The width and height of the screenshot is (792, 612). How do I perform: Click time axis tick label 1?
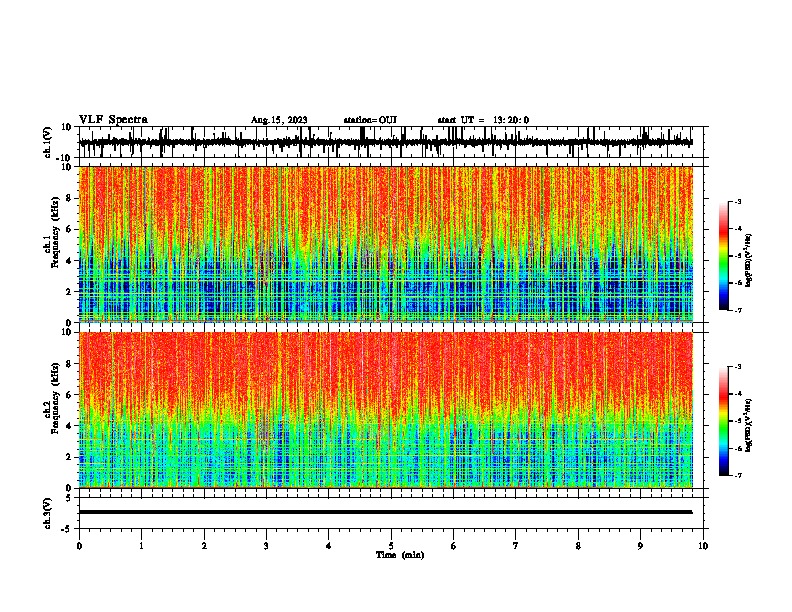click(x=141, y=546)
